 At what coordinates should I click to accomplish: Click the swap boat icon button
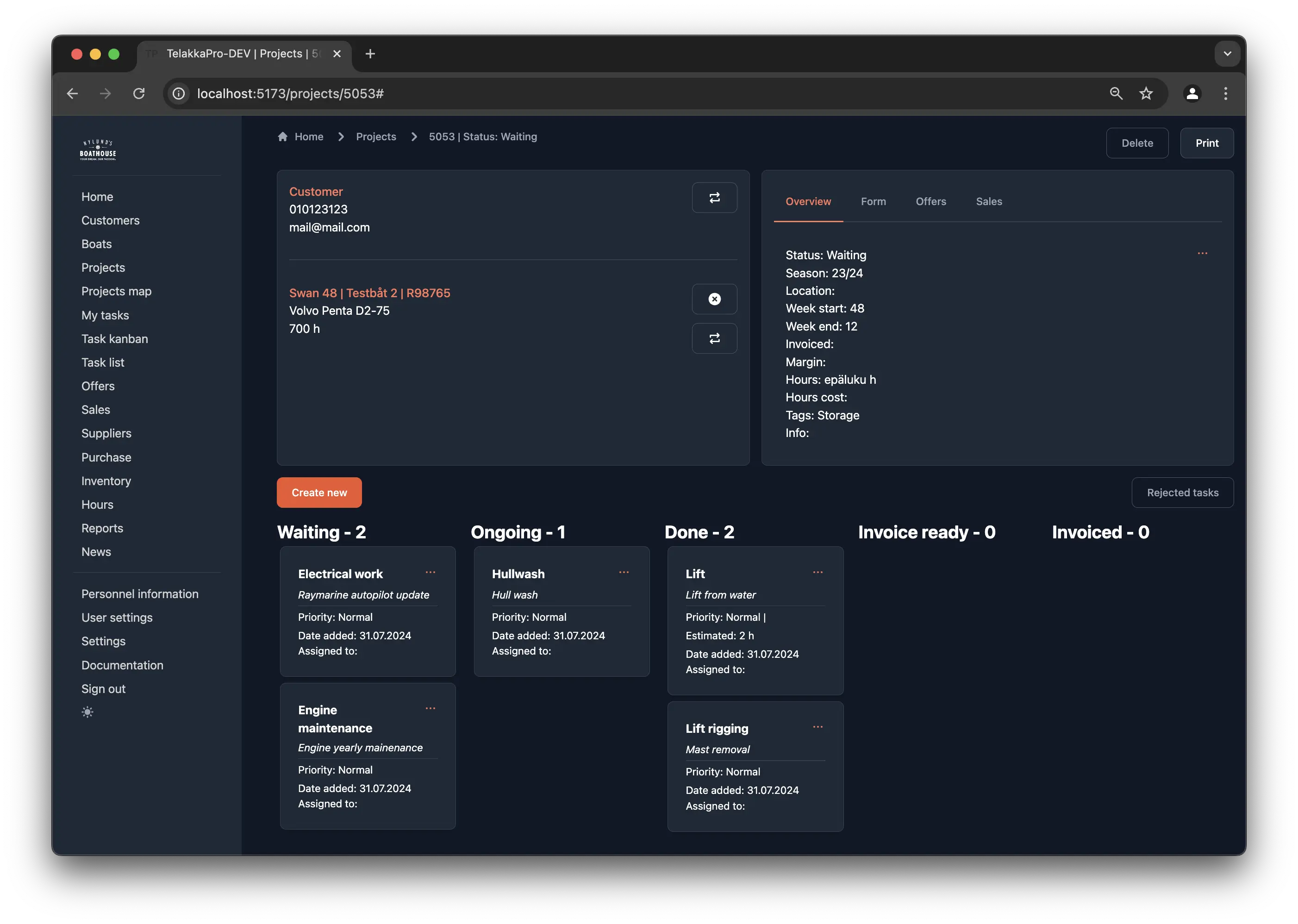pyautogui.click(x=714, y=338)
